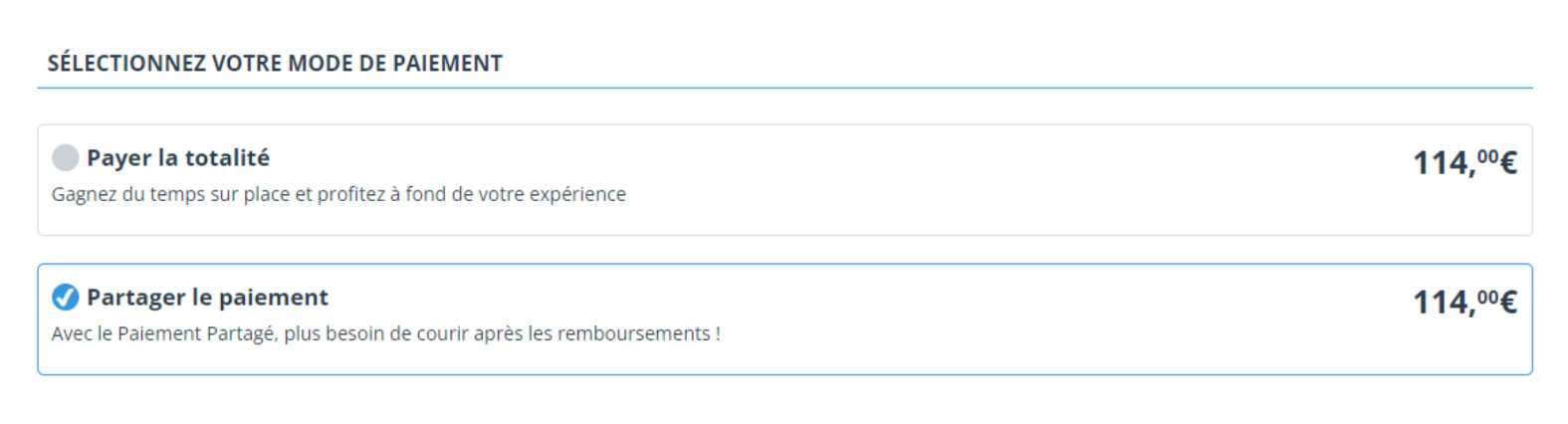Click the blue checkmark beside Partager le paiement

pyautogui.click(x=65, y=297)
